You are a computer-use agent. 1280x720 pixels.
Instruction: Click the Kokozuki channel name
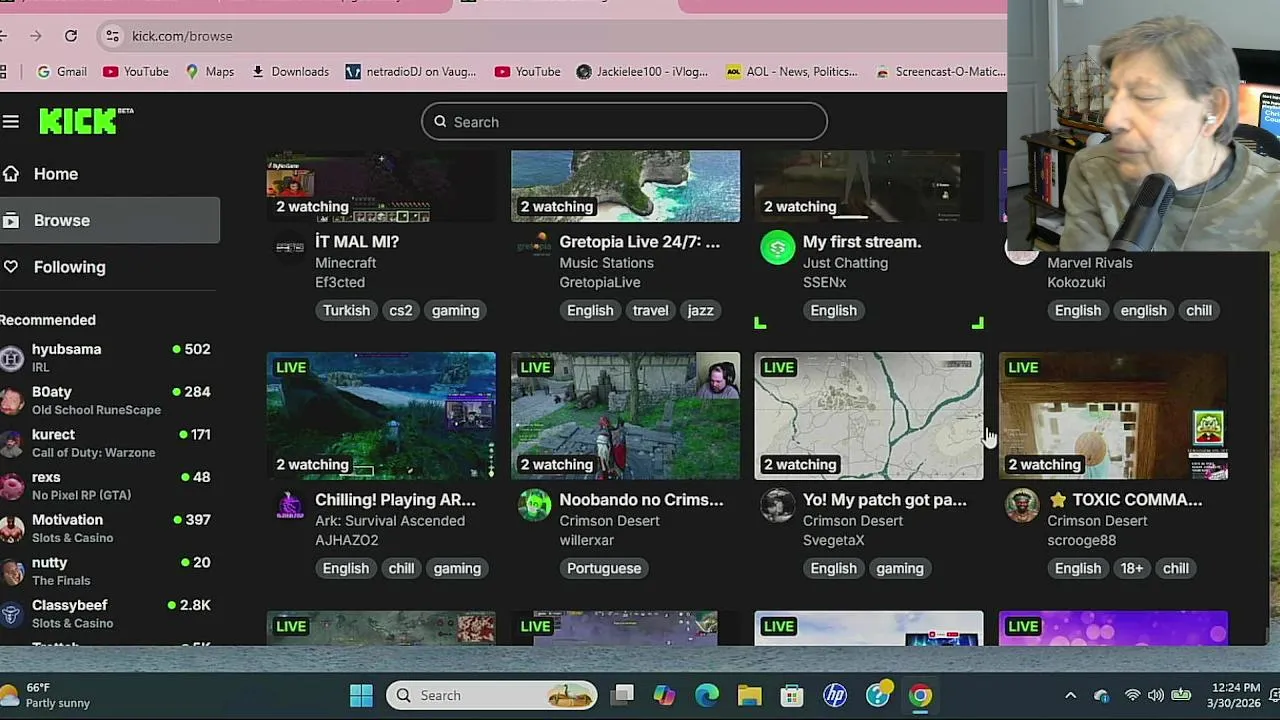point(1076,282)
